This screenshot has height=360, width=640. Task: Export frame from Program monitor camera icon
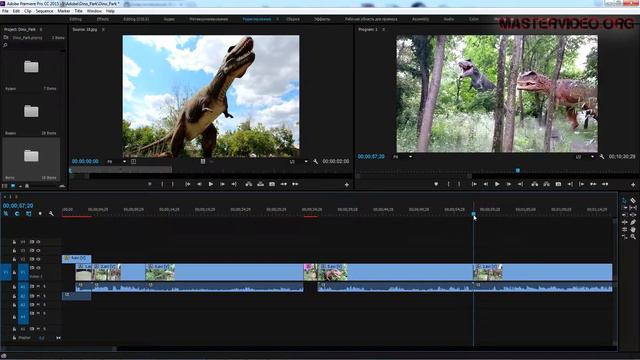point(558,184)
